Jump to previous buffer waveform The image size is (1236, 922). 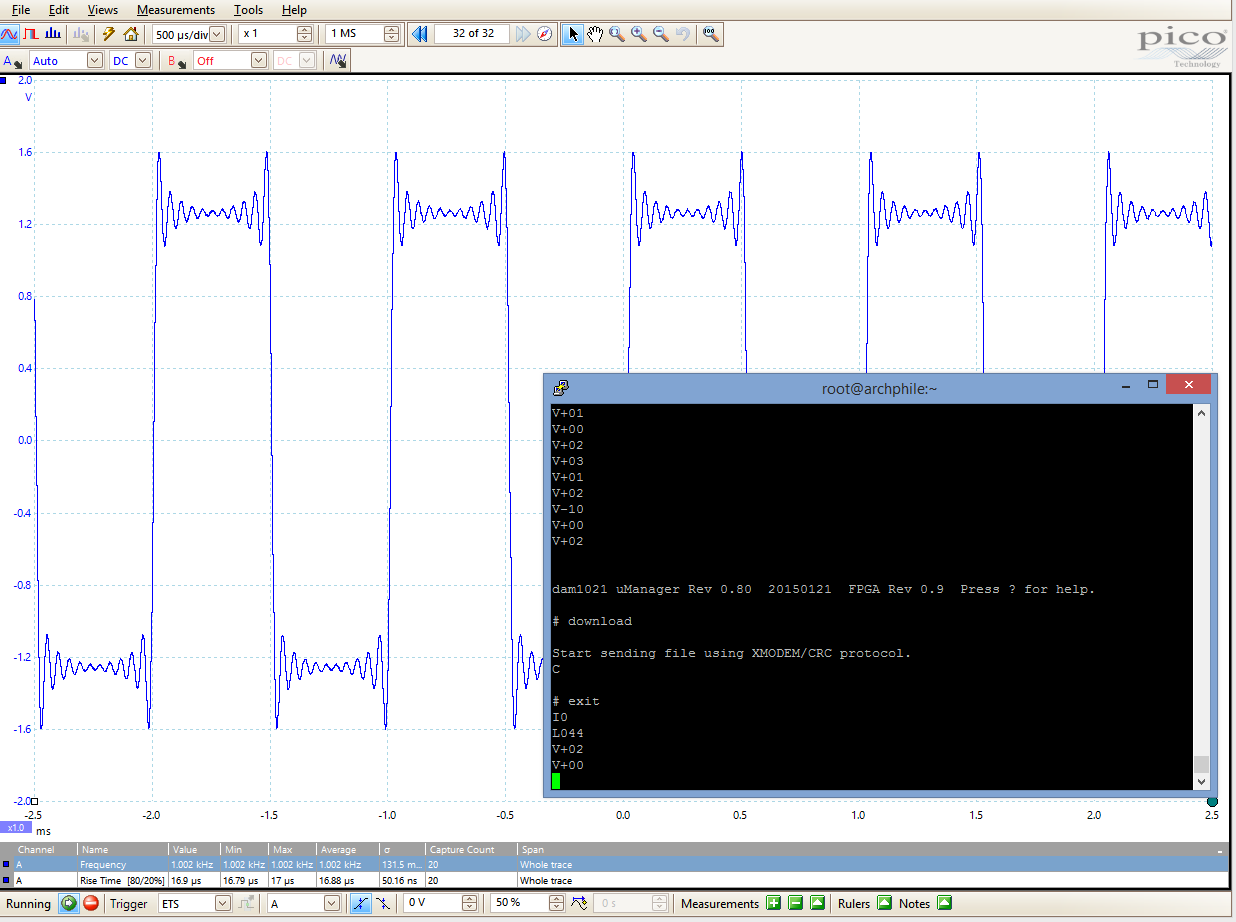pyautogui.click(x=421, y=34)
